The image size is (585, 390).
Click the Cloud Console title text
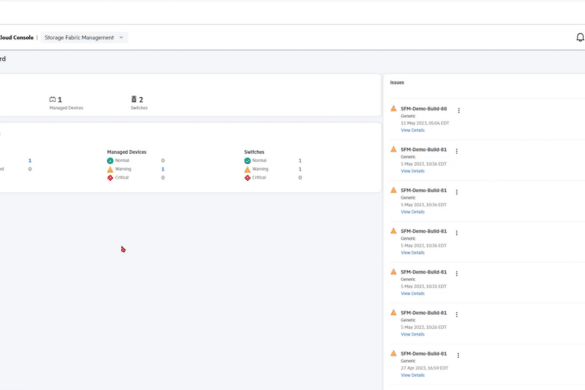coord(16,37)
